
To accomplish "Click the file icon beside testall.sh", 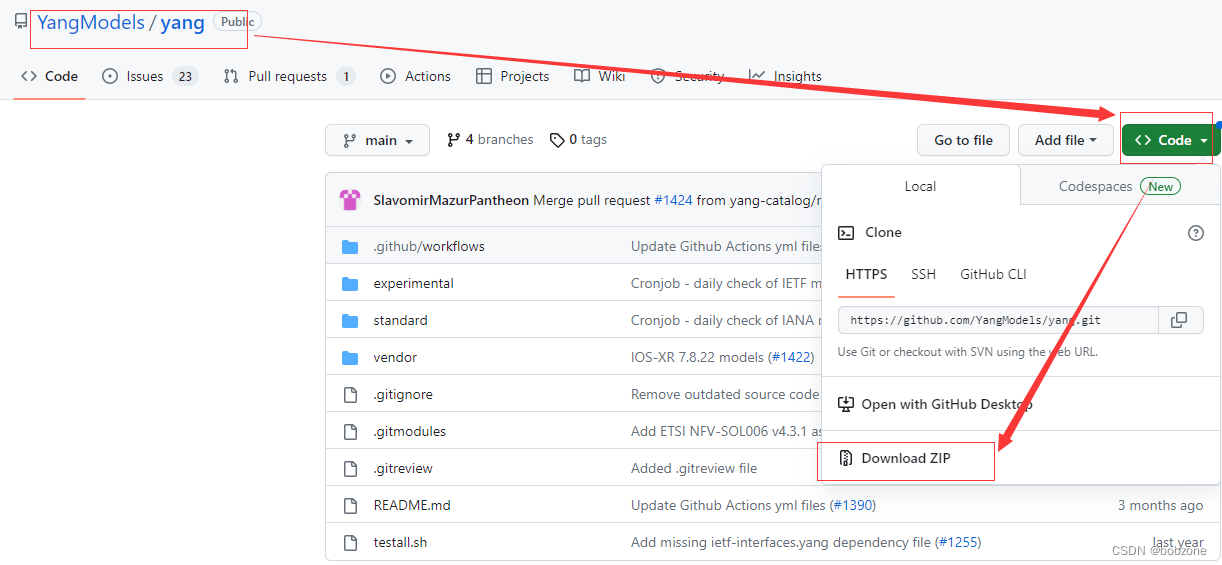I will click(350, 542).
